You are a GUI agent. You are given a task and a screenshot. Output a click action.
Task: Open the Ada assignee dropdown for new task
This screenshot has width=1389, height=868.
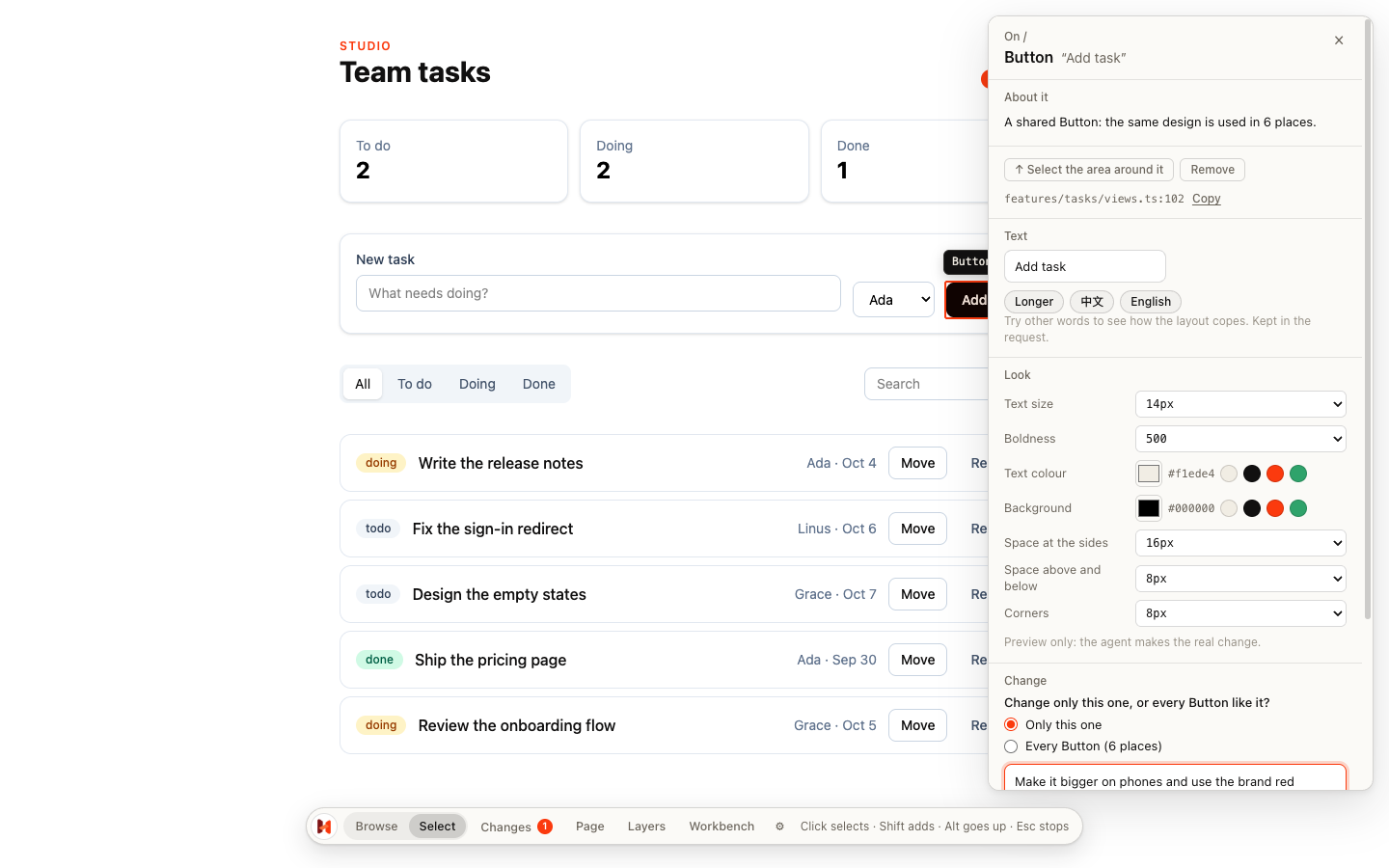point(893,300)
